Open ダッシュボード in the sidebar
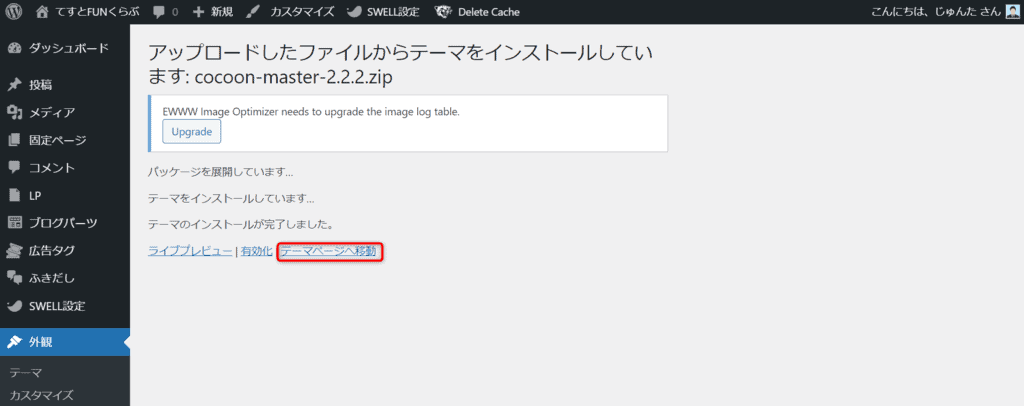 (x=67, y=48)
